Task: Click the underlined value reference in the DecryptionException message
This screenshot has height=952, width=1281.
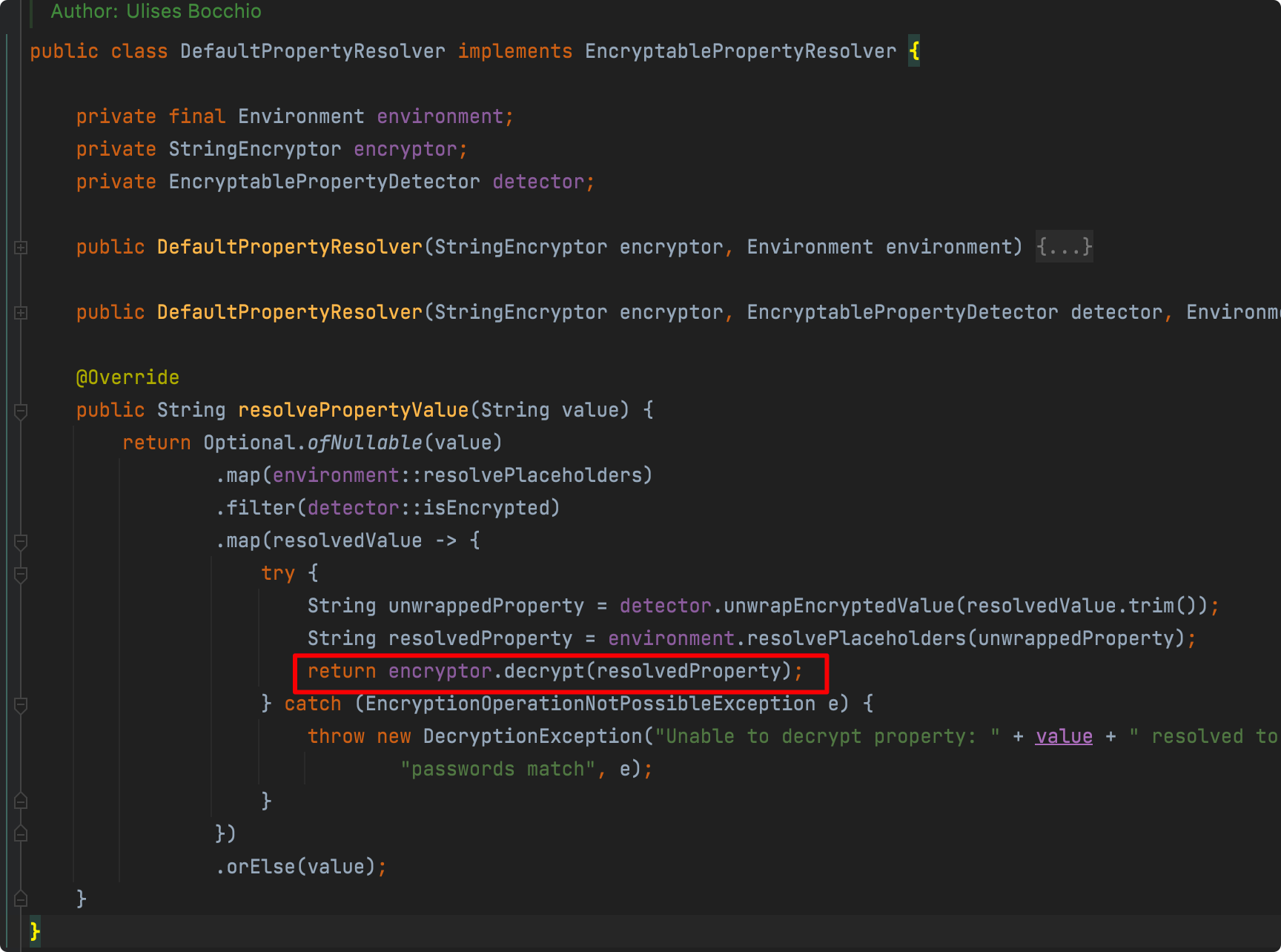Action: tap(1063, 736)
